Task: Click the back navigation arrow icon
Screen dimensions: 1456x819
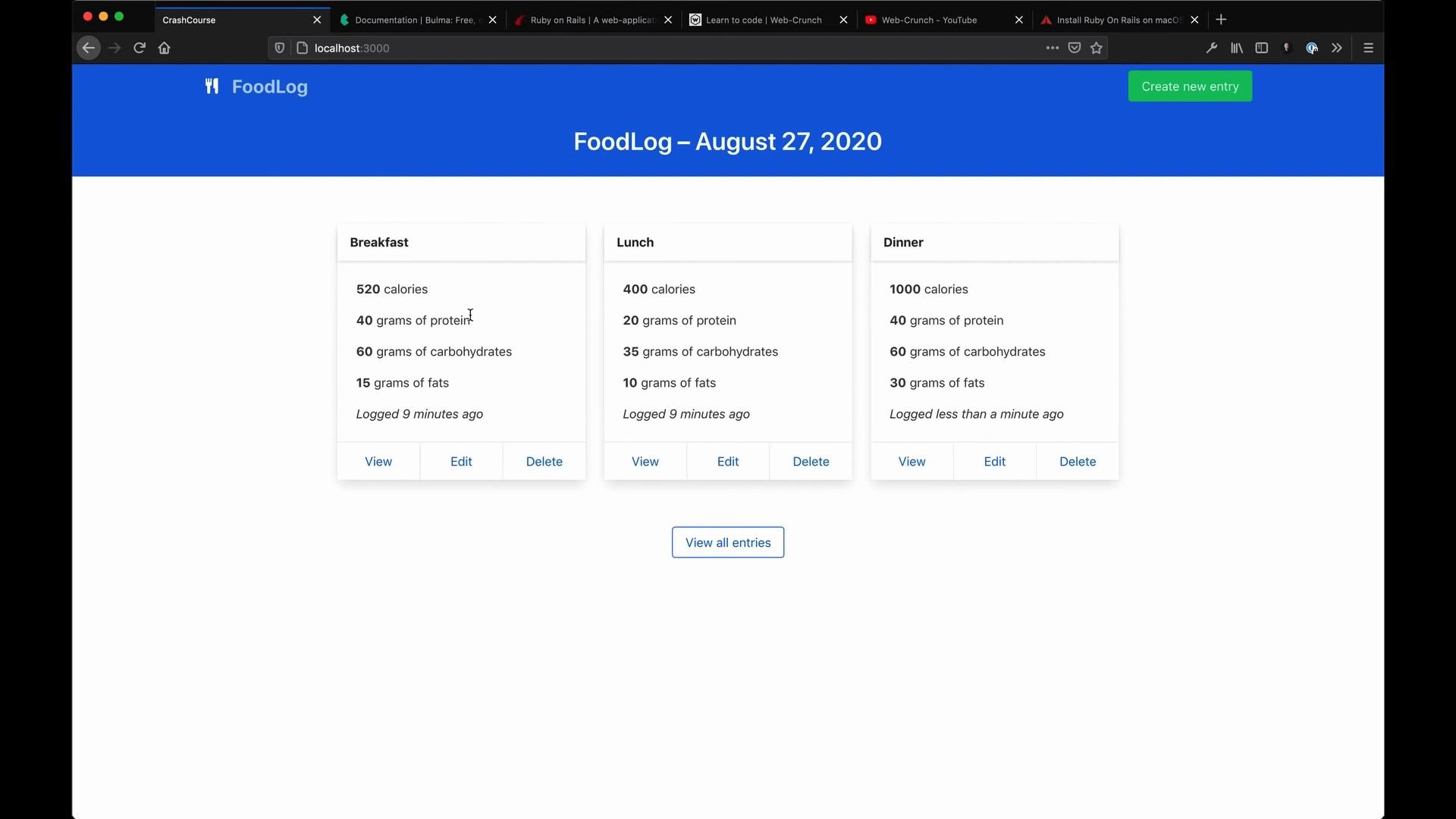Action: coord(89,47)
